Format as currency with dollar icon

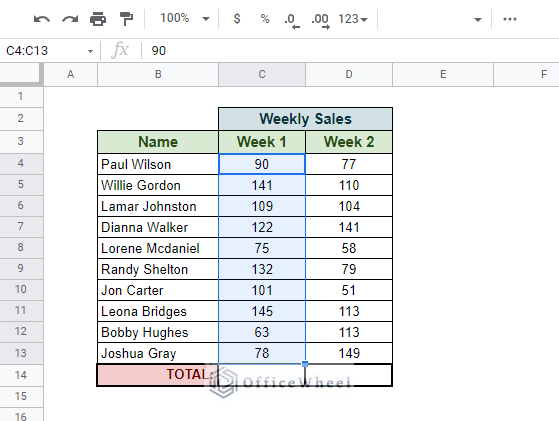click(237, 19)
